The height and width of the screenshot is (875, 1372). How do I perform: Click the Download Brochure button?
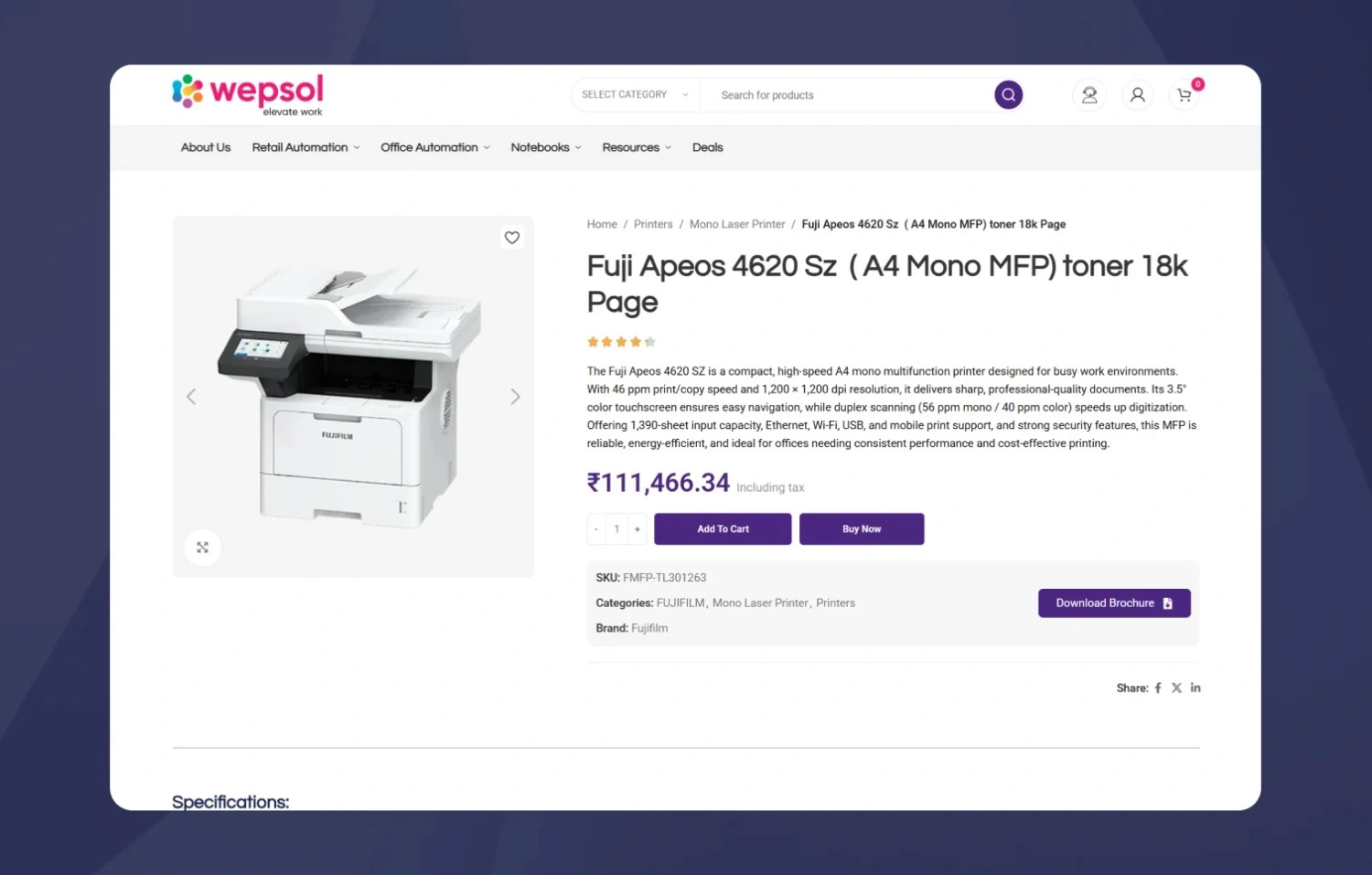[x=1114, y=603]
